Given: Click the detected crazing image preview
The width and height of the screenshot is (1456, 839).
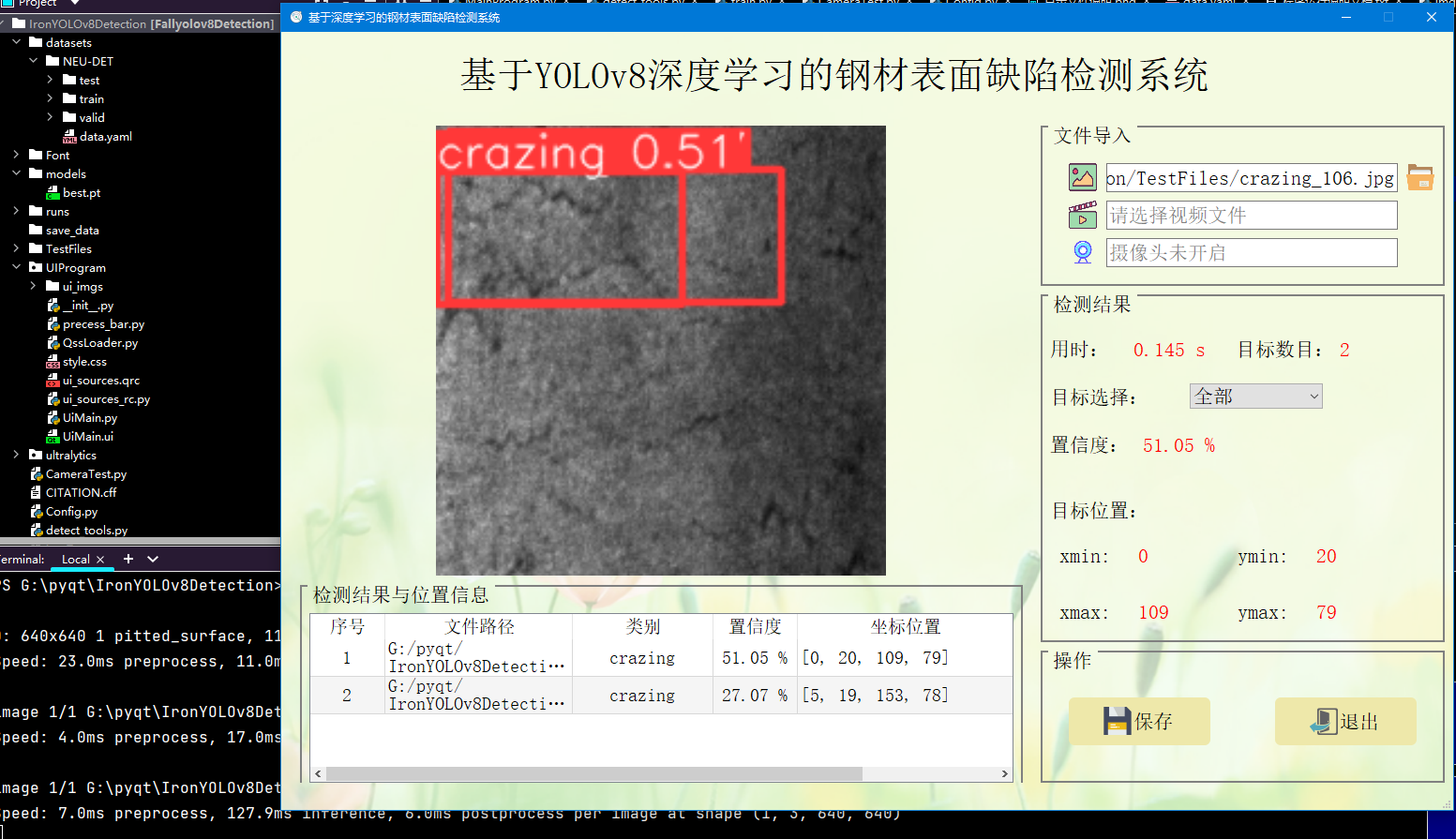Looking at the screenshot, I should [661, 351].
